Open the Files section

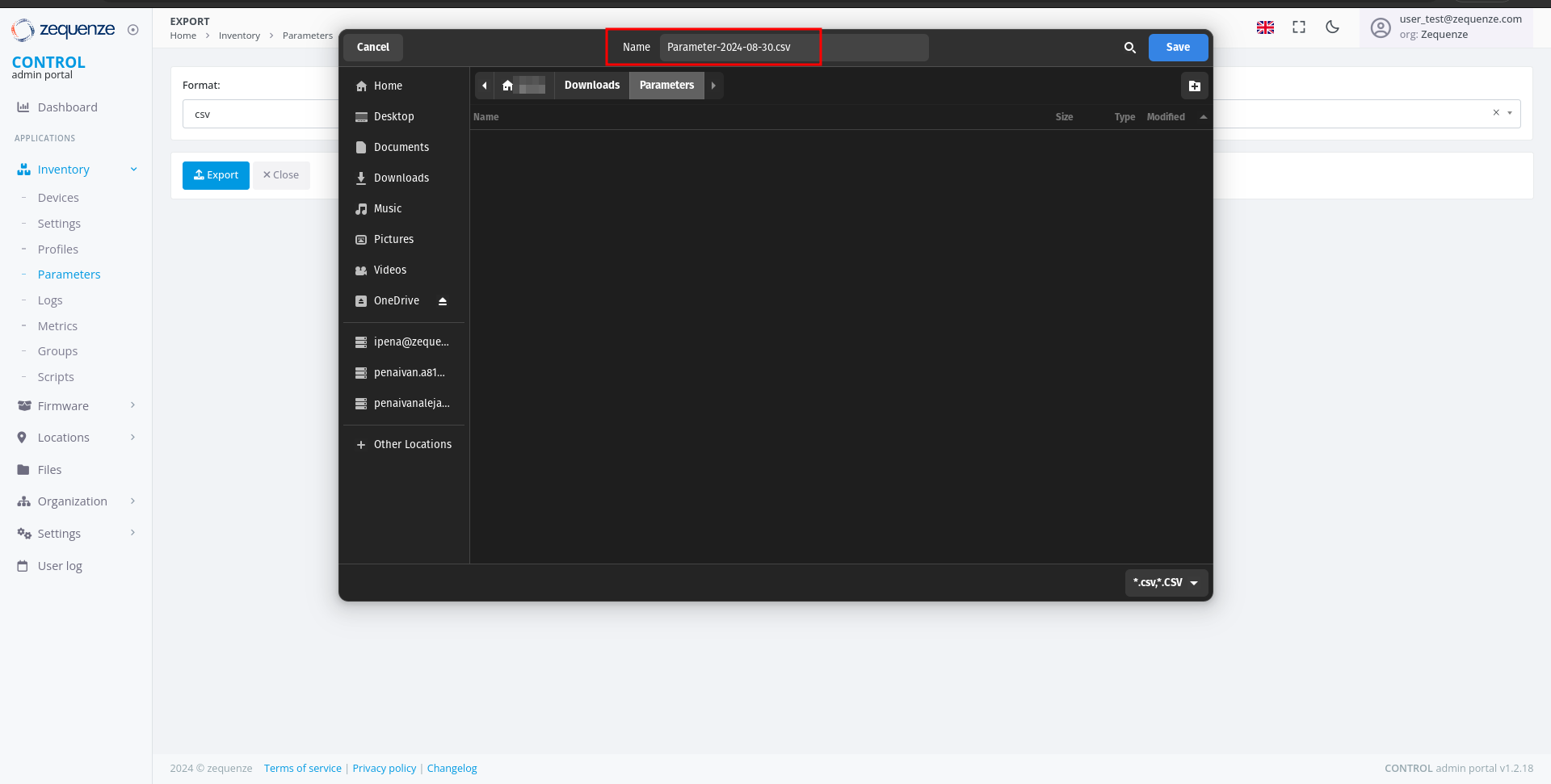point(49,469)
